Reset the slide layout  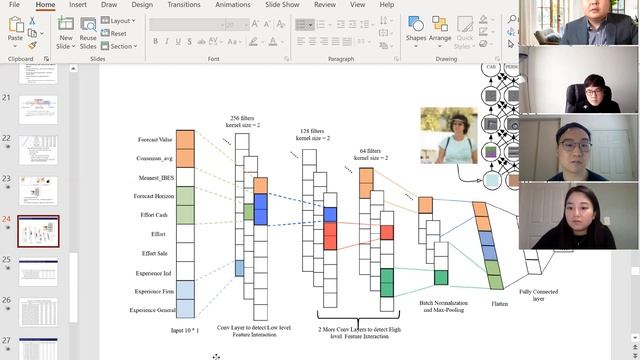point(113,33)
